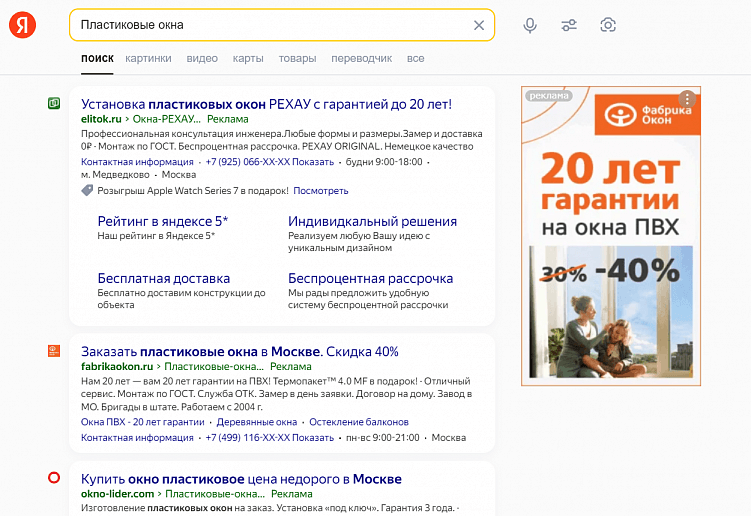Click Посмотреть link for Apple Watch promo

click(320, 191)
